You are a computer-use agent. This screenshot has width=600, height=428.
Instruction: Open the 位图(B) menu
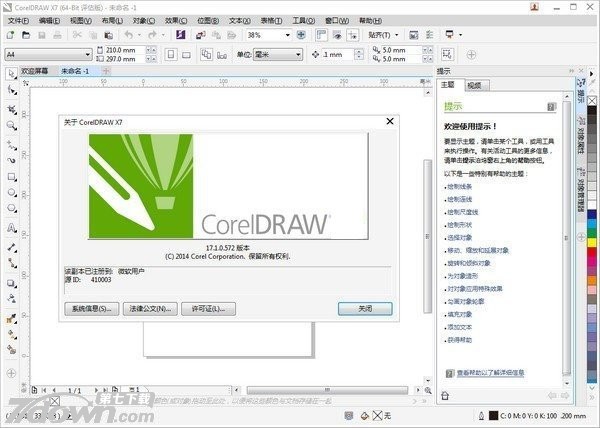click(208, 21)
